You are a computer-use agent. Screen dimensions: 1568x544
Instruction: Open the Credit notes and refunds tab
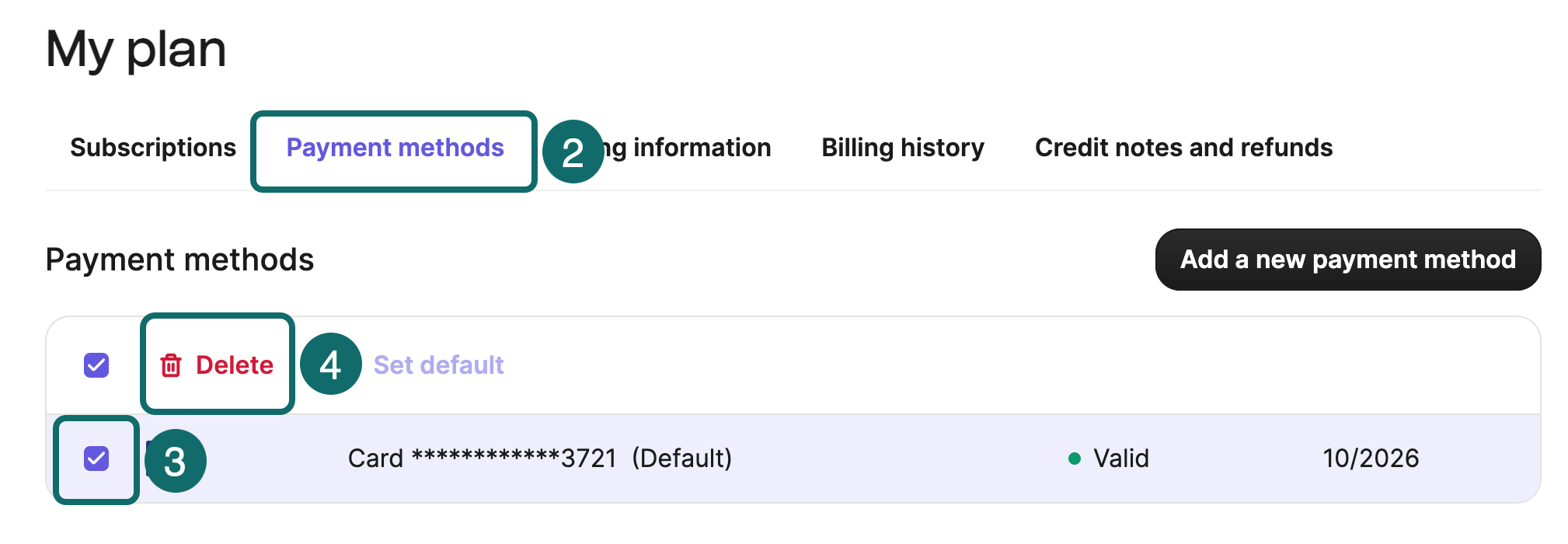tap(1183, 148)
